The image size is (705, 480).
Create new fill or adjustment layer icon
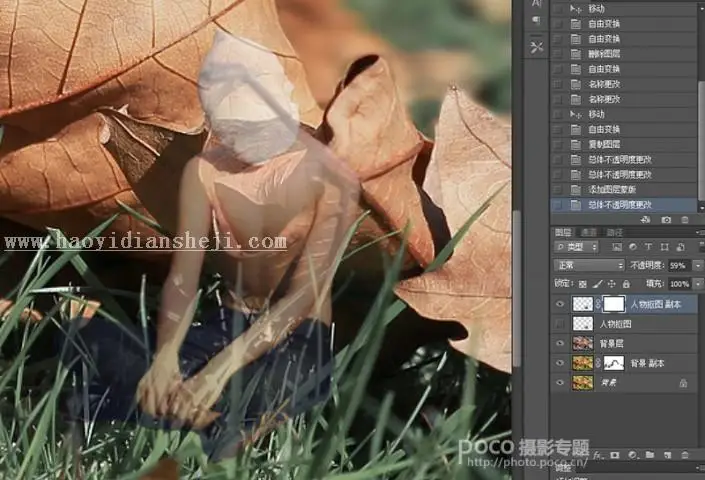[x=633, y=455]
